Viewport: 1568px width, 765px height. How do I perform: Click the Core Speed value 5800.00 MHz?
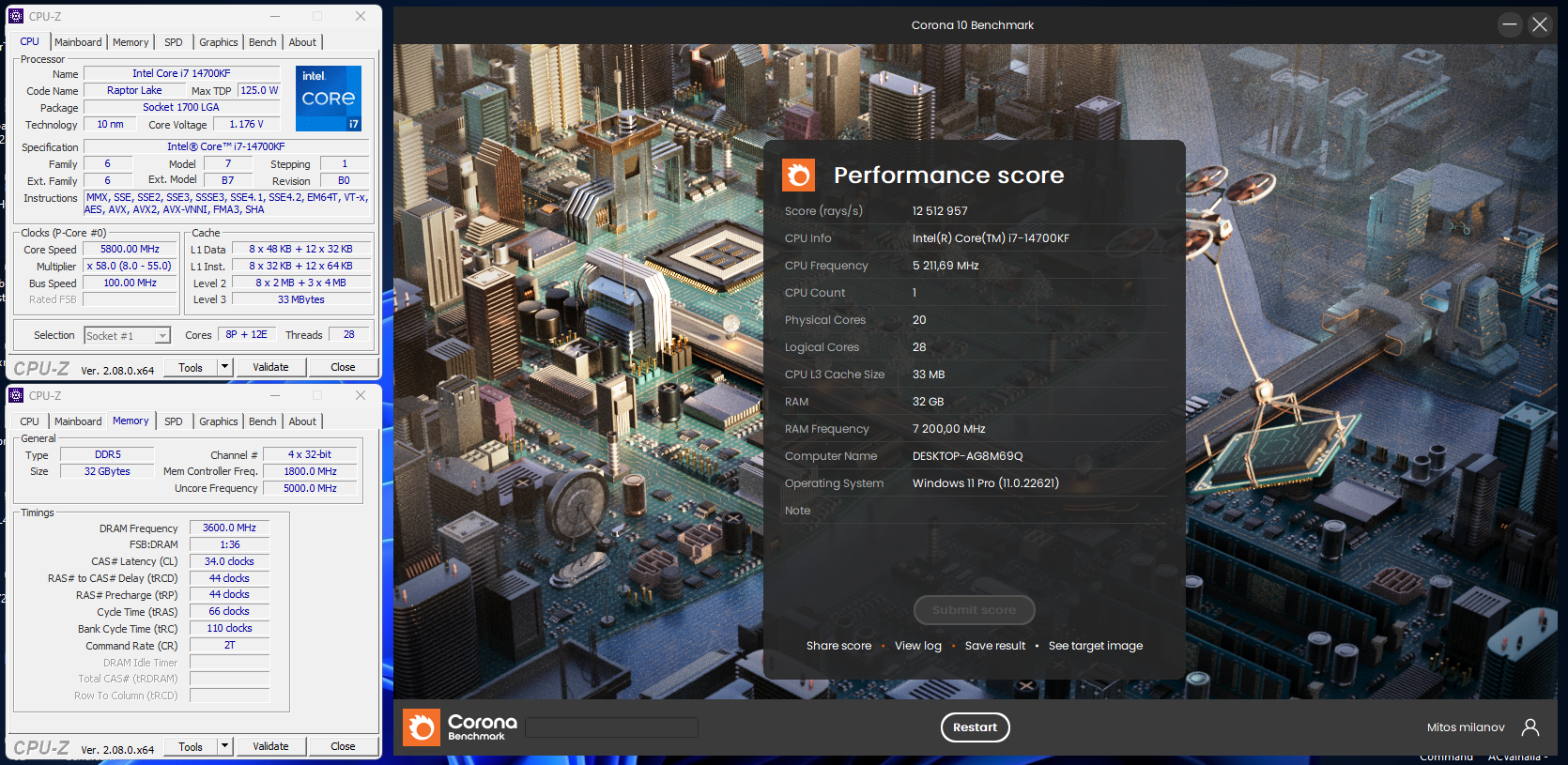(x=131, y=249)
